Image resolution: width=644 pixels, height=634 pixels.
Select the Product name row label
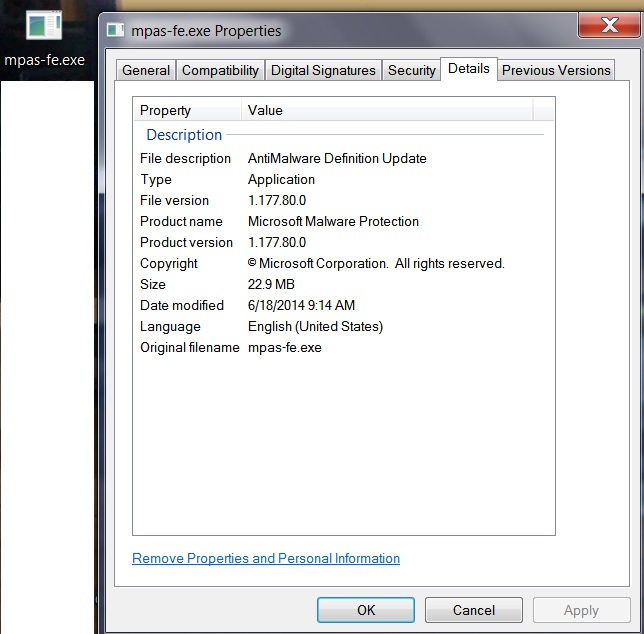[181, 221]
